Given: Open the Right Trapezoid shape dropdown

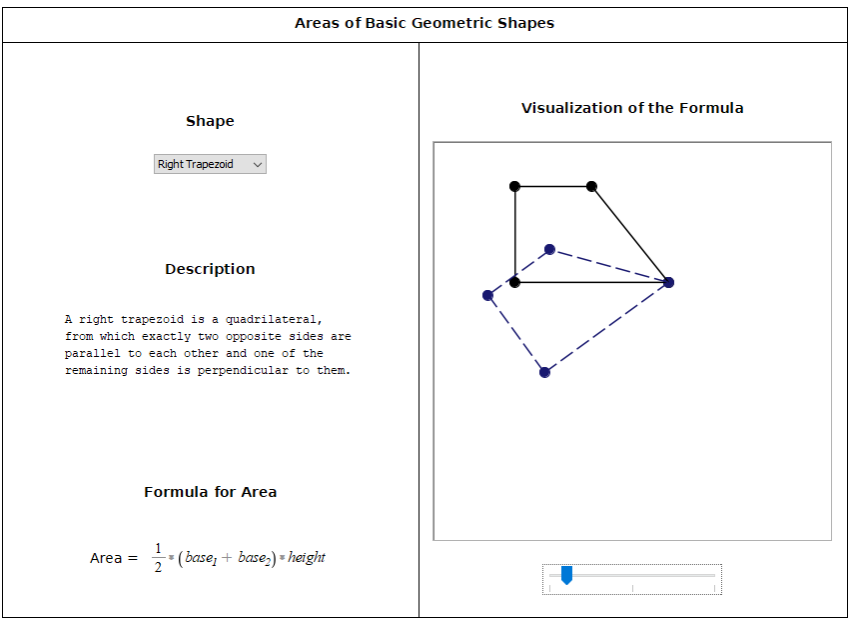Looking at the screenshot, I should point(209,164).
